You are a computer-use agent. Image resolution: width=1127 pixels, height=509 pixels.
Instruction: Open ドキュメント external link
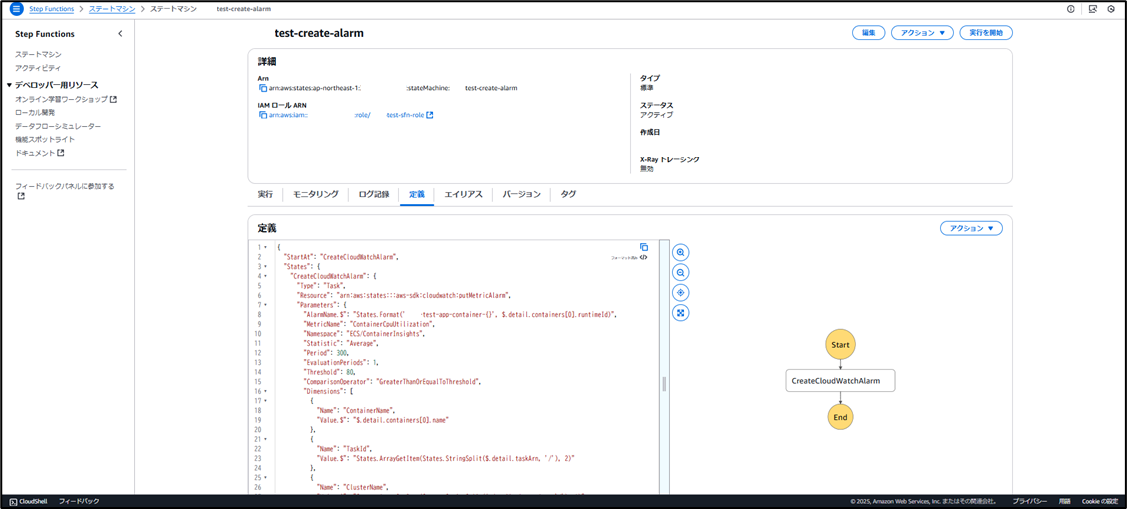pos(40,152)
